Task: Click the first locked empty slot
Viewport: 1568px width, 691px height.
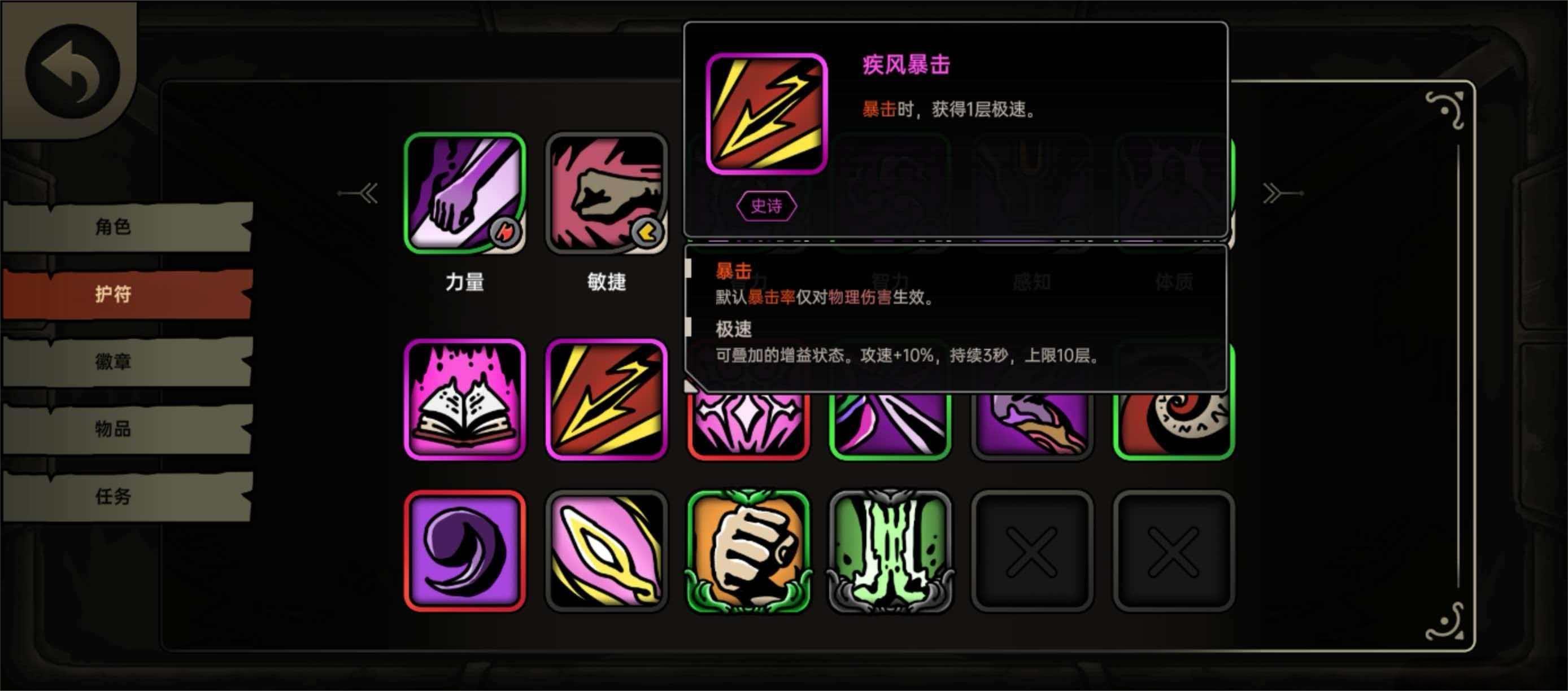Action: (1032, 550)
